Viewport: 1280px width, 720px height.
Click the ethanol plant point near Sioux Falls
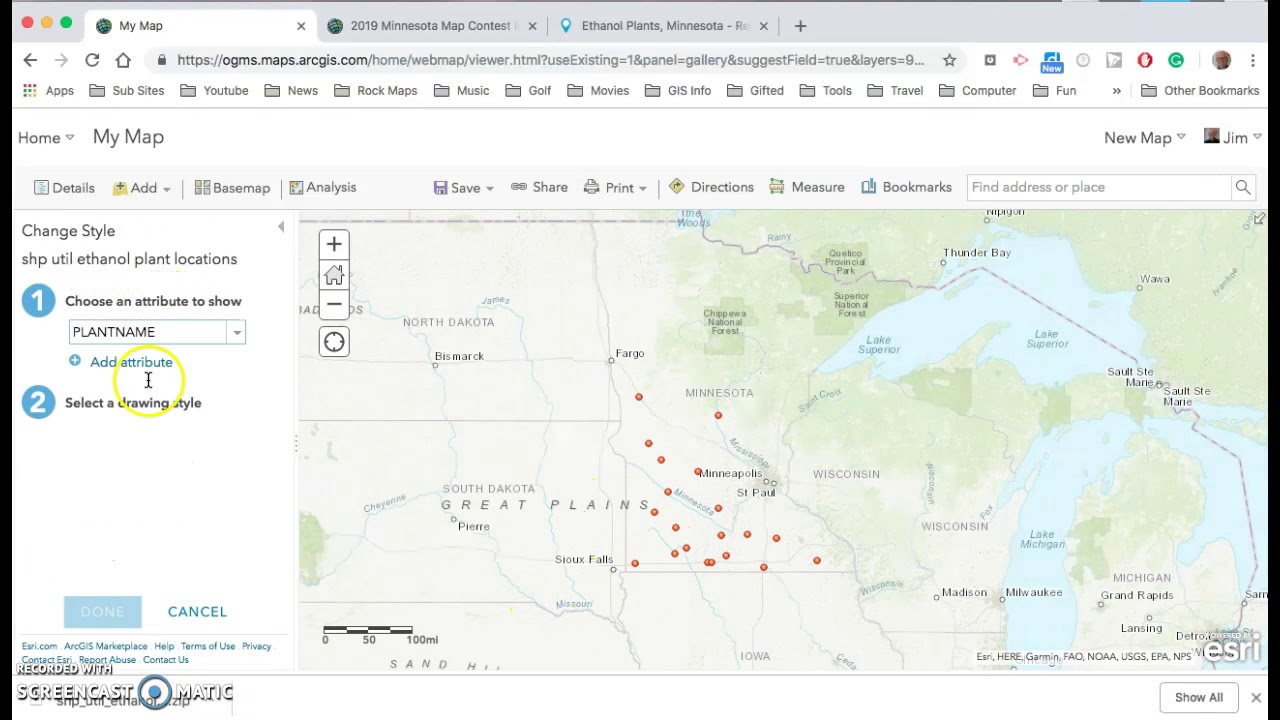(635, 564)
